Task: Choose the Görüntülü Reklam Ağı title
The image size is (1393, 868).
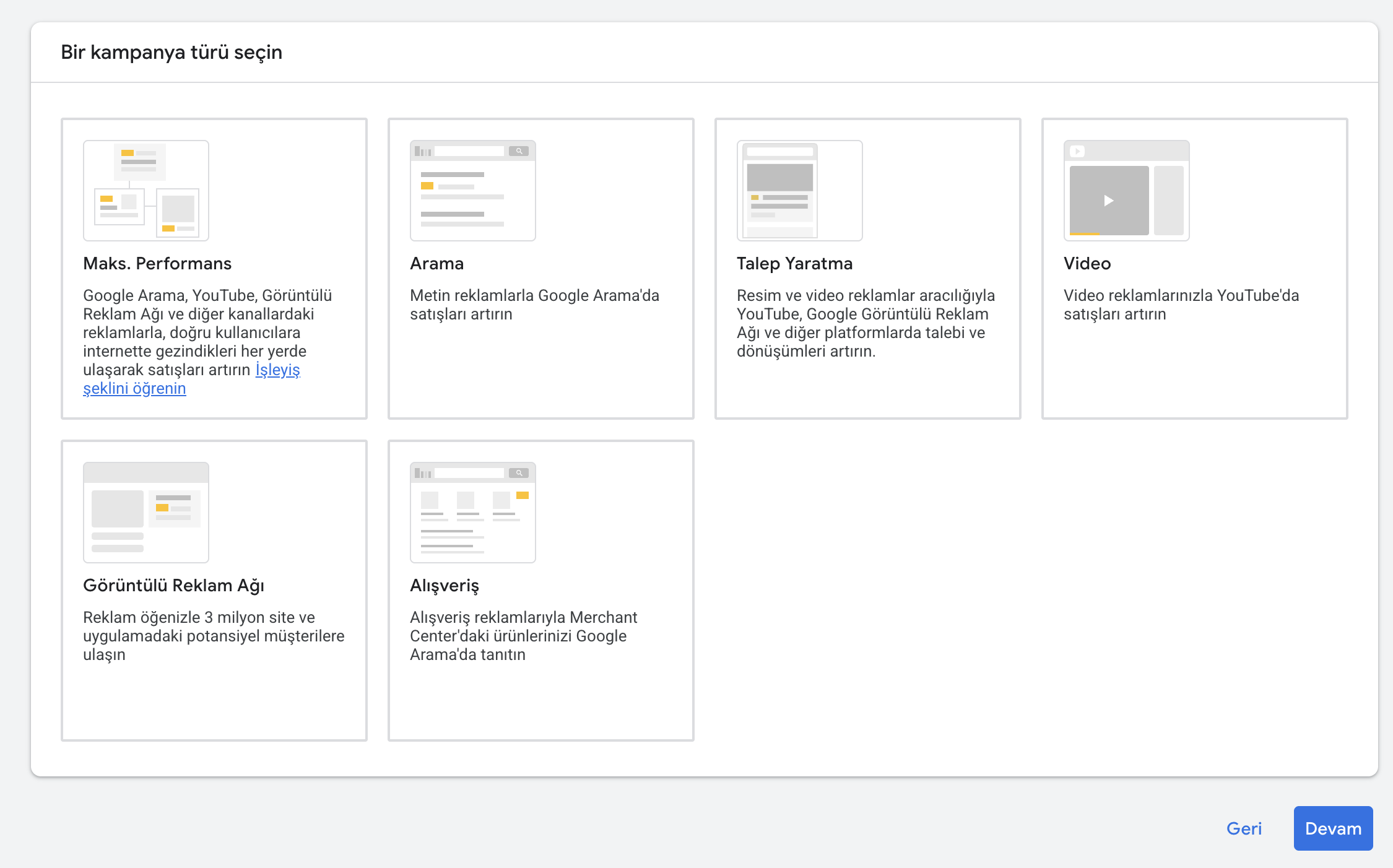Action: [x=174, y=586]
